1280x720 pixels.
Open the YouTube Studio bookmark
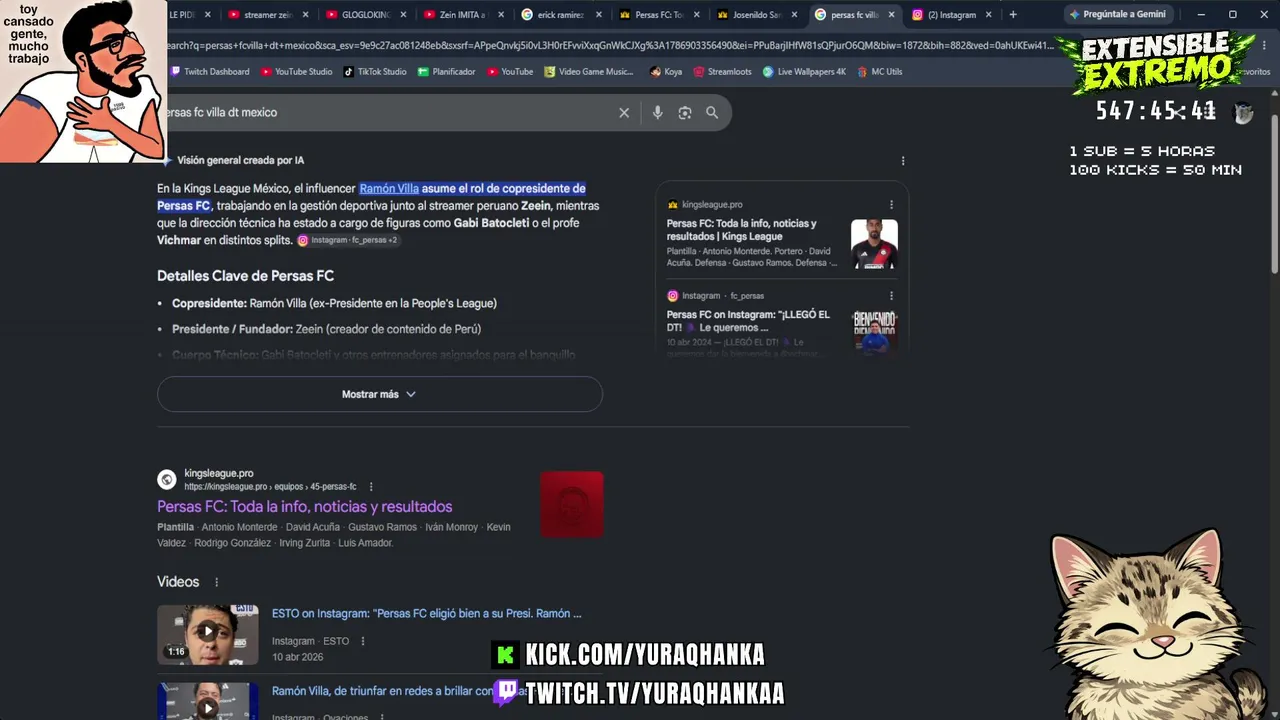pos(297,72)
